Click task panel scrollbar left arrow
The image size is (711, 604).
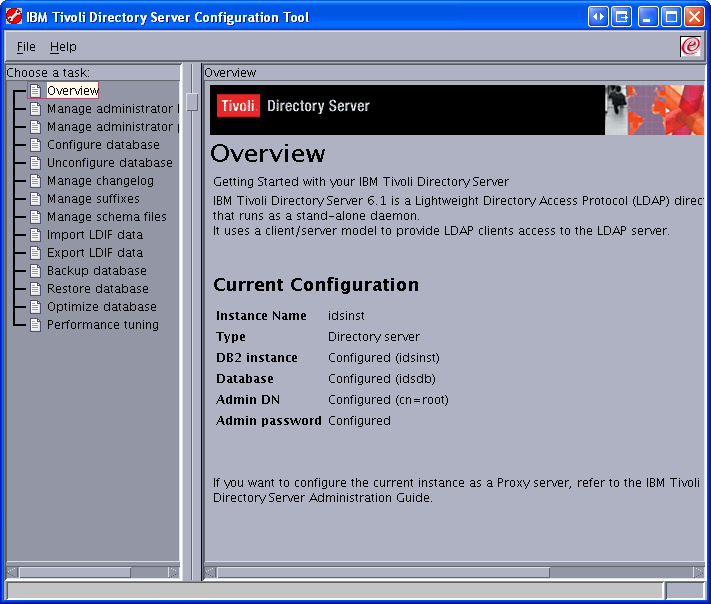pyautogui.click(x=12, y=572)
